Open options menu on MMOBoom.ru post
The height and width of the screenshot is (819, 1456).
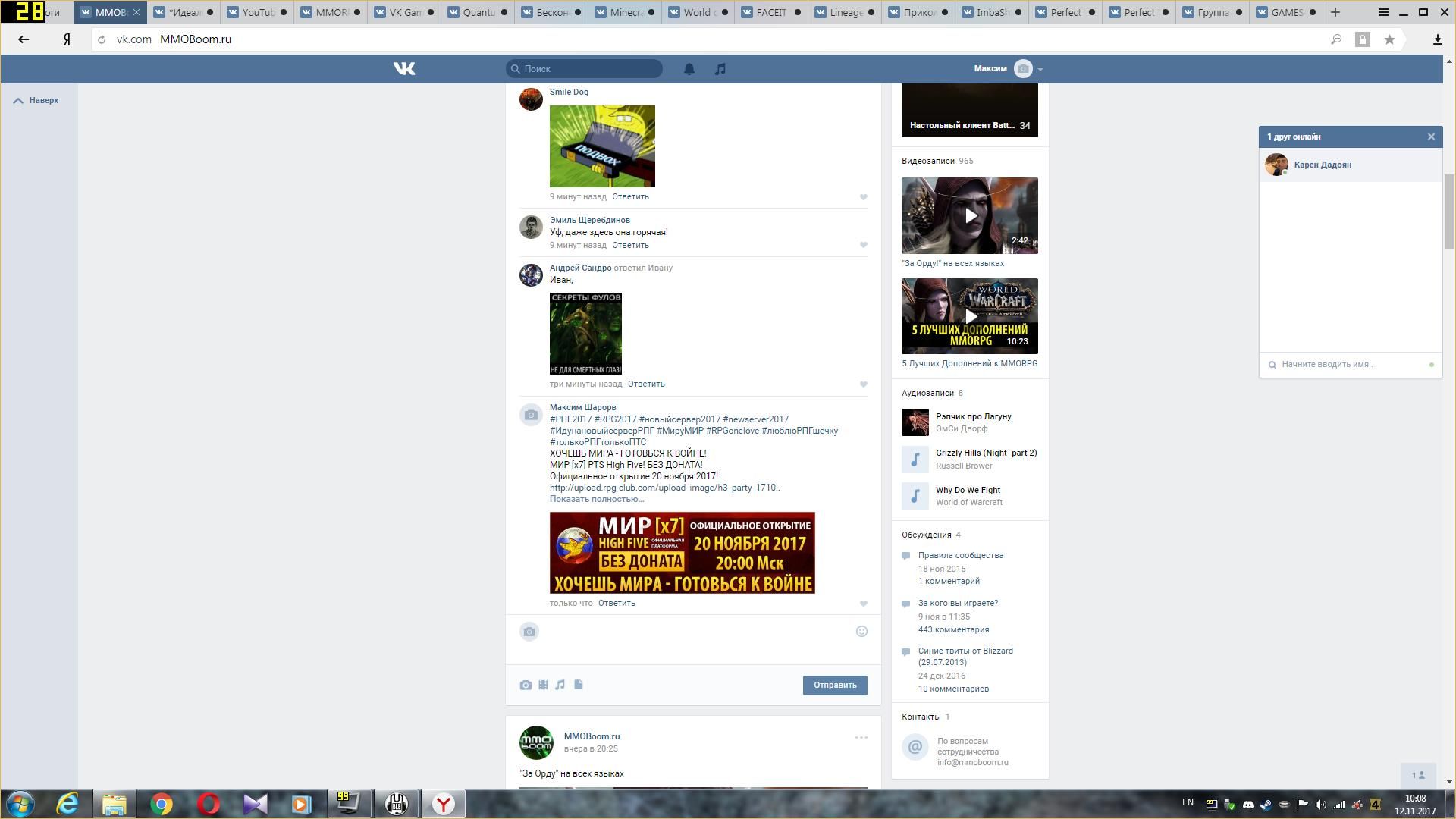click(x=861, y=737)
